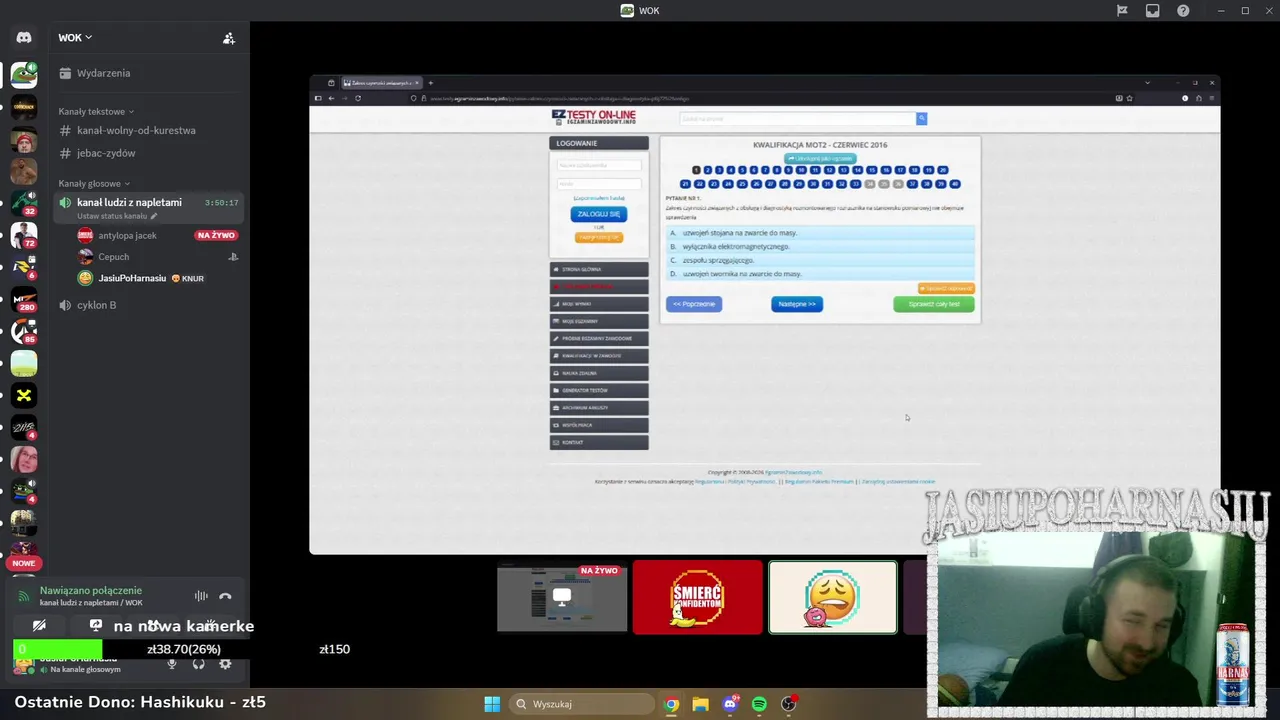1280x720 pixels.
Task: Select the NA ŻYWO stream thumbnail
Action: (562, 597)
